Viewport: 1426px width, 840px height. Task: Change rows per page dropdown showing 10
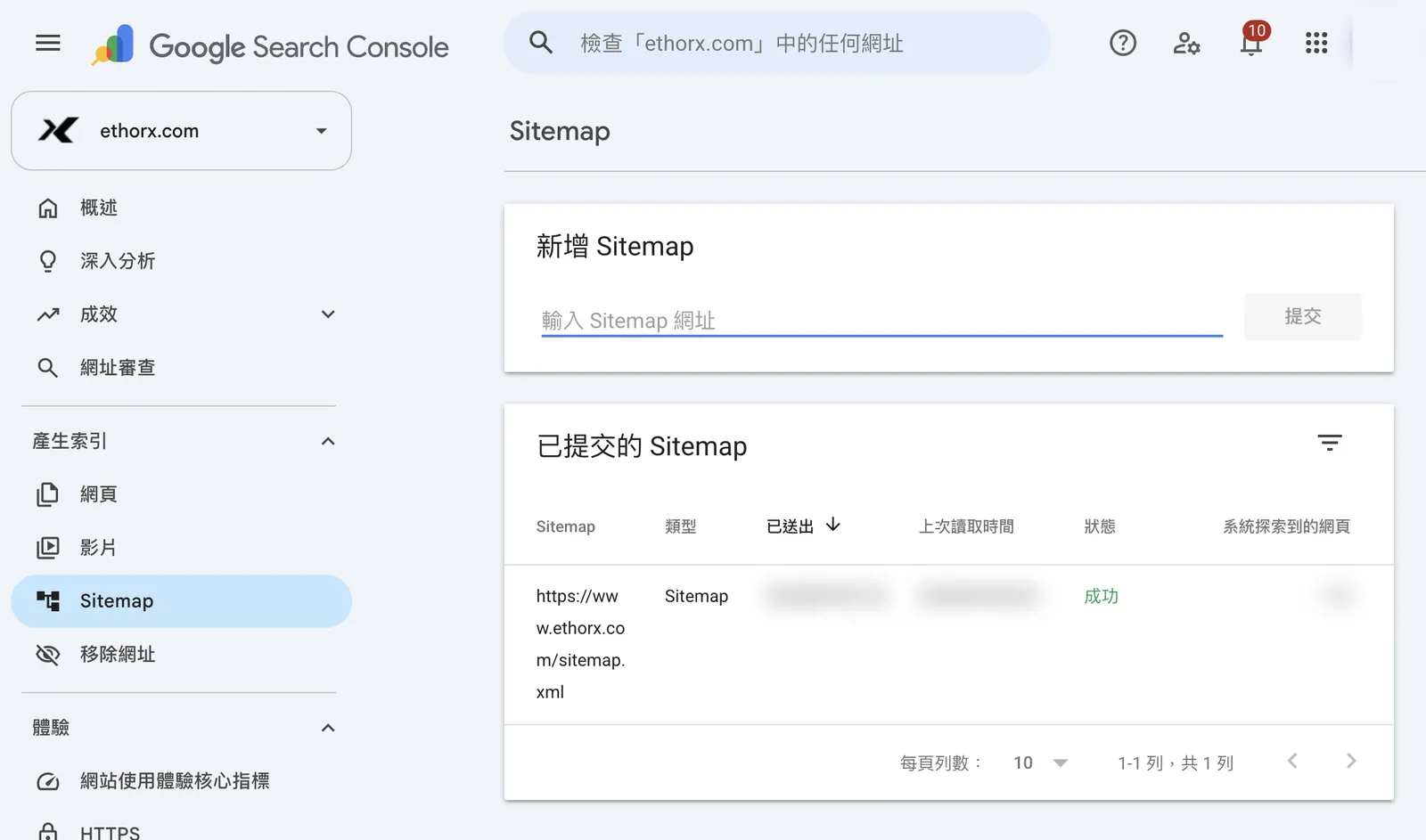tap(1040, 763)
